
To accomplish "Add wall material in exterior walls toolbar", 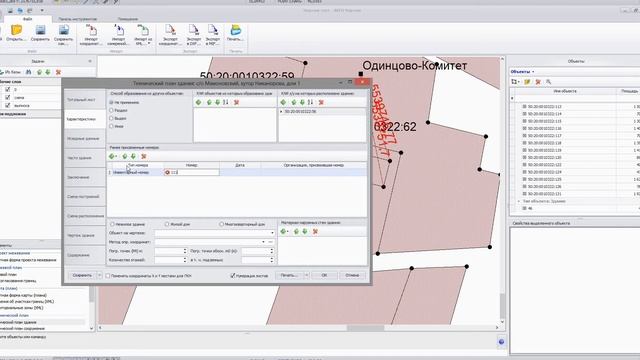I will 284,231.
